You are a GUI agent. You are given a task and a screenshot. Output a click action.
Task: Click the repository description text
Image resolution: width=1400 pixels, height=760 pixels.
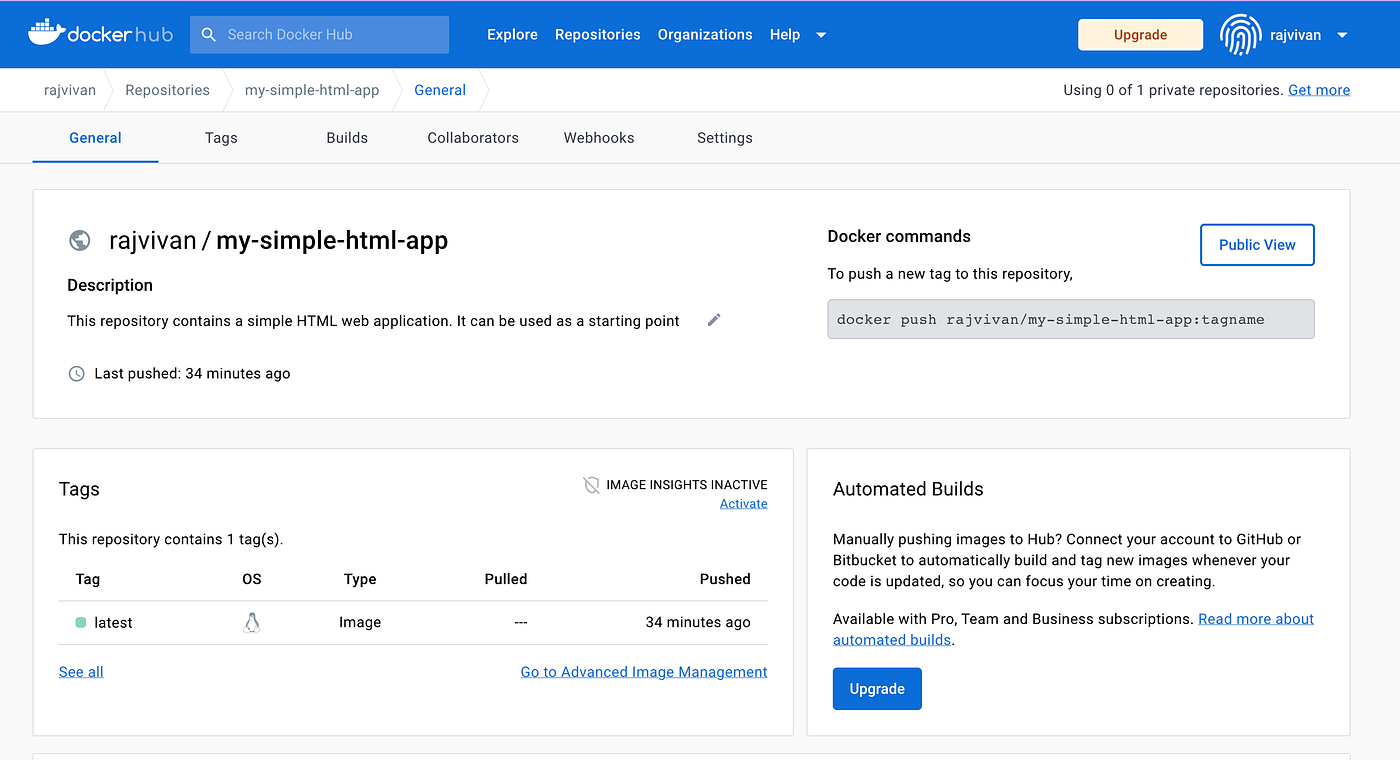[x=373, y=321]
